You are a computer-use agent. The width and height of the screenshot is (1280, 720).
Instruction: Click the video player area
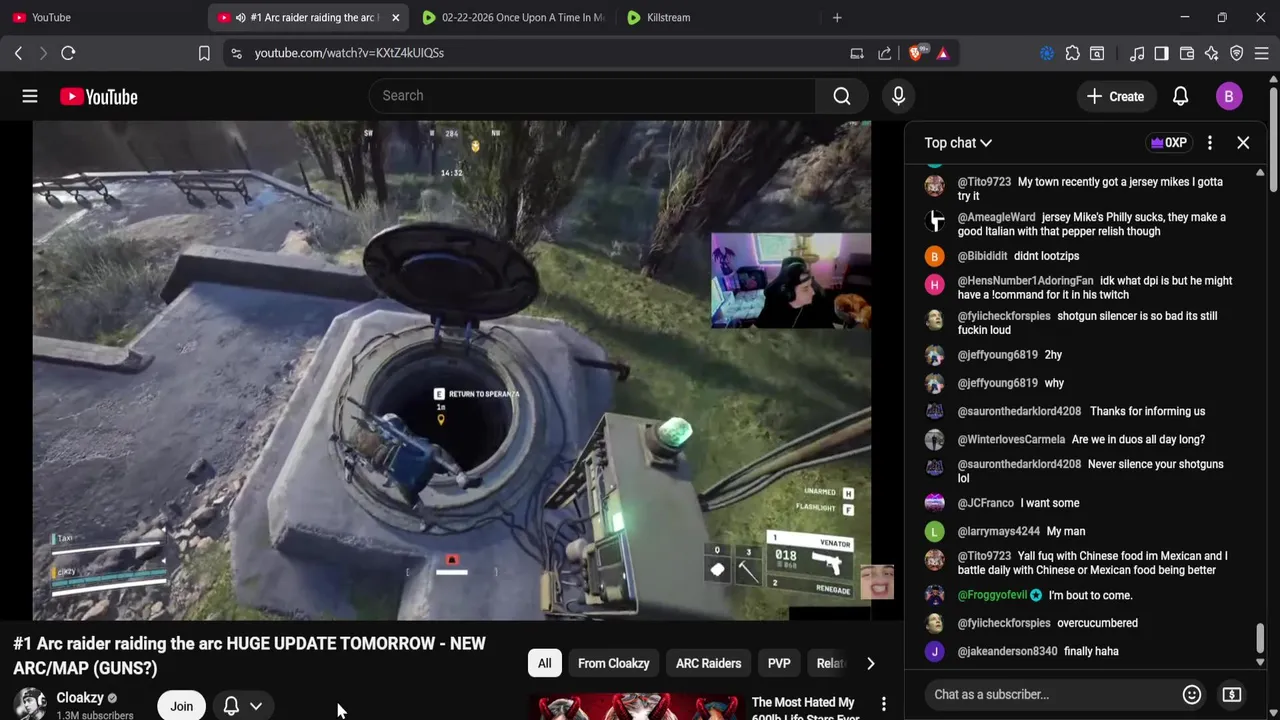click(x=452, y=370)
